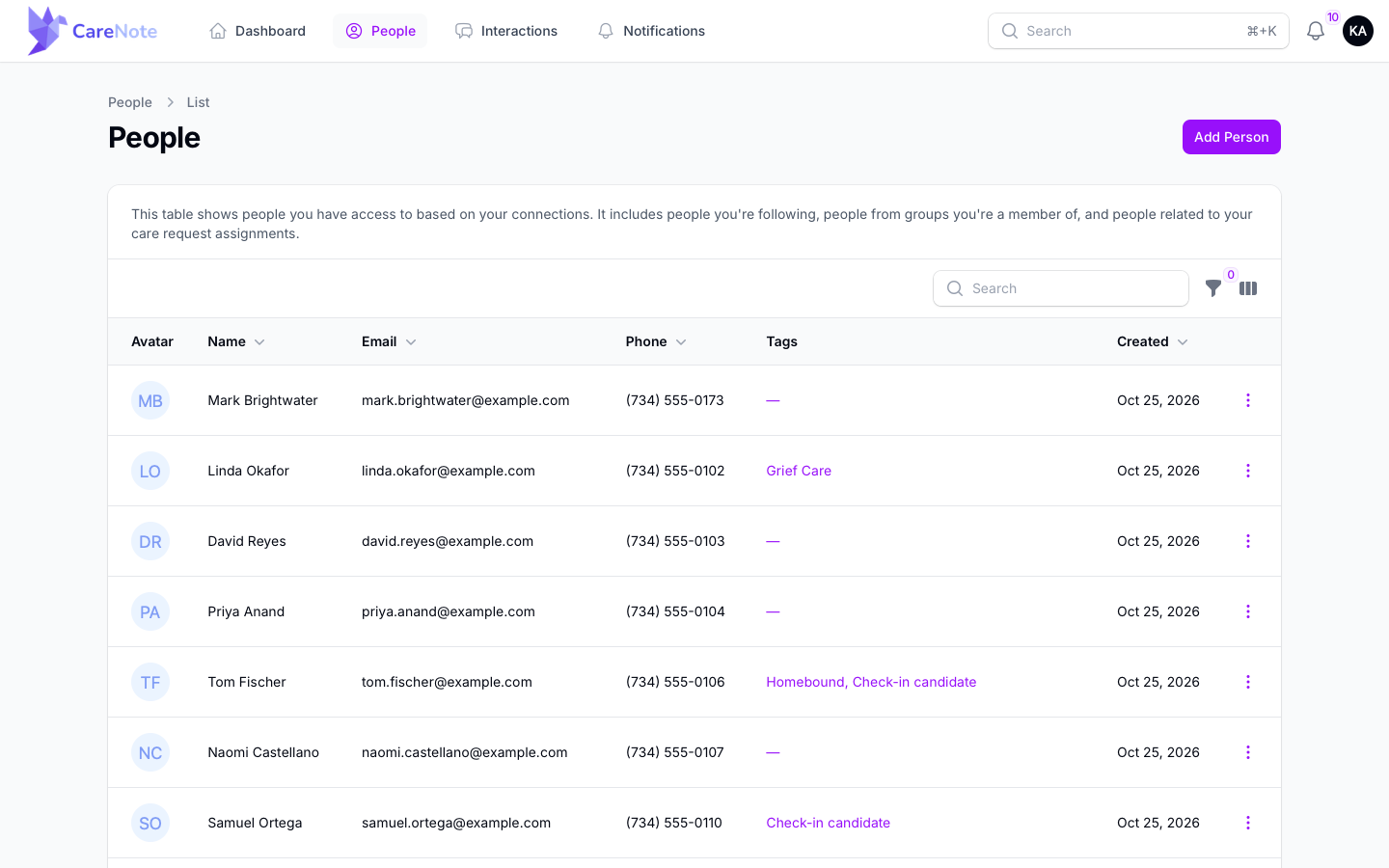The width and height of the screenshot is (1389, 868).
Task: Focus the table Search input
Action: click(1061, 288)
